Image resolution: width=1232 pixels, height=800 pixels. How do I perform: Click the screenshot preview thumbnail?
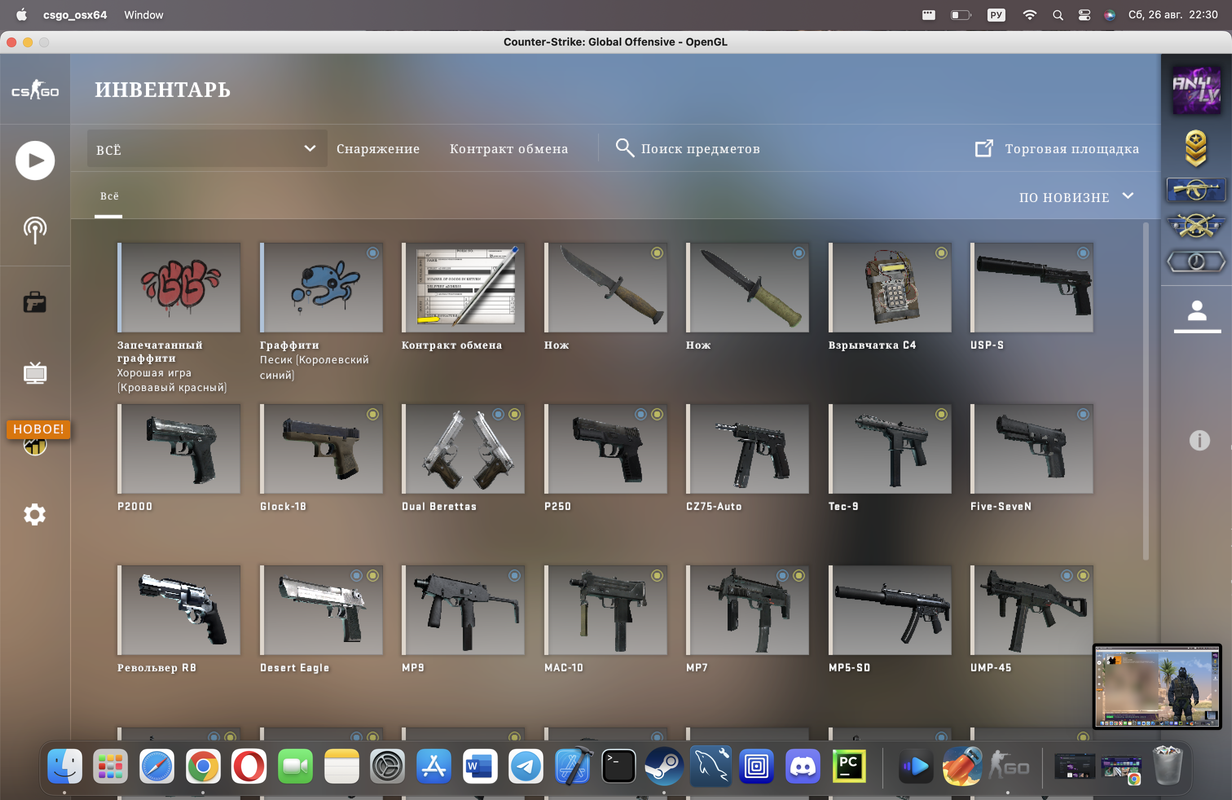coord(1157,686)
